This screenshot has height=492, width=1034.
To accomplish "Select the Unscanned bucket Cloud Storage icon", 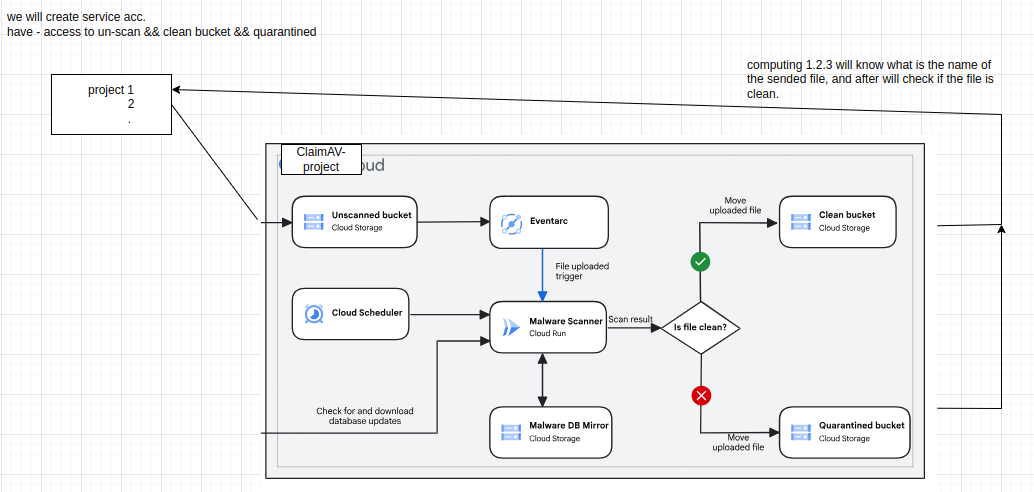I will (x=313, y=222).
